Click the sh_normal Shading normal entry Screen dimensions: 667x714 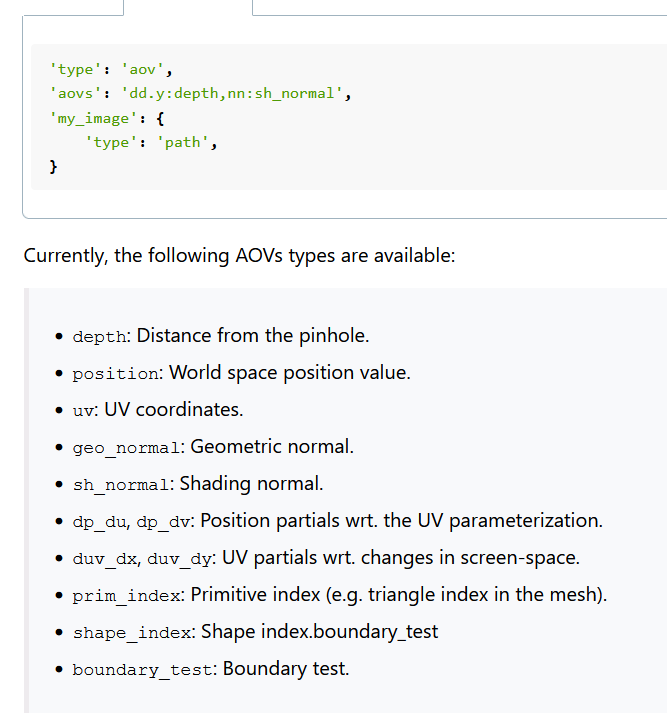(x=198, y=484)
